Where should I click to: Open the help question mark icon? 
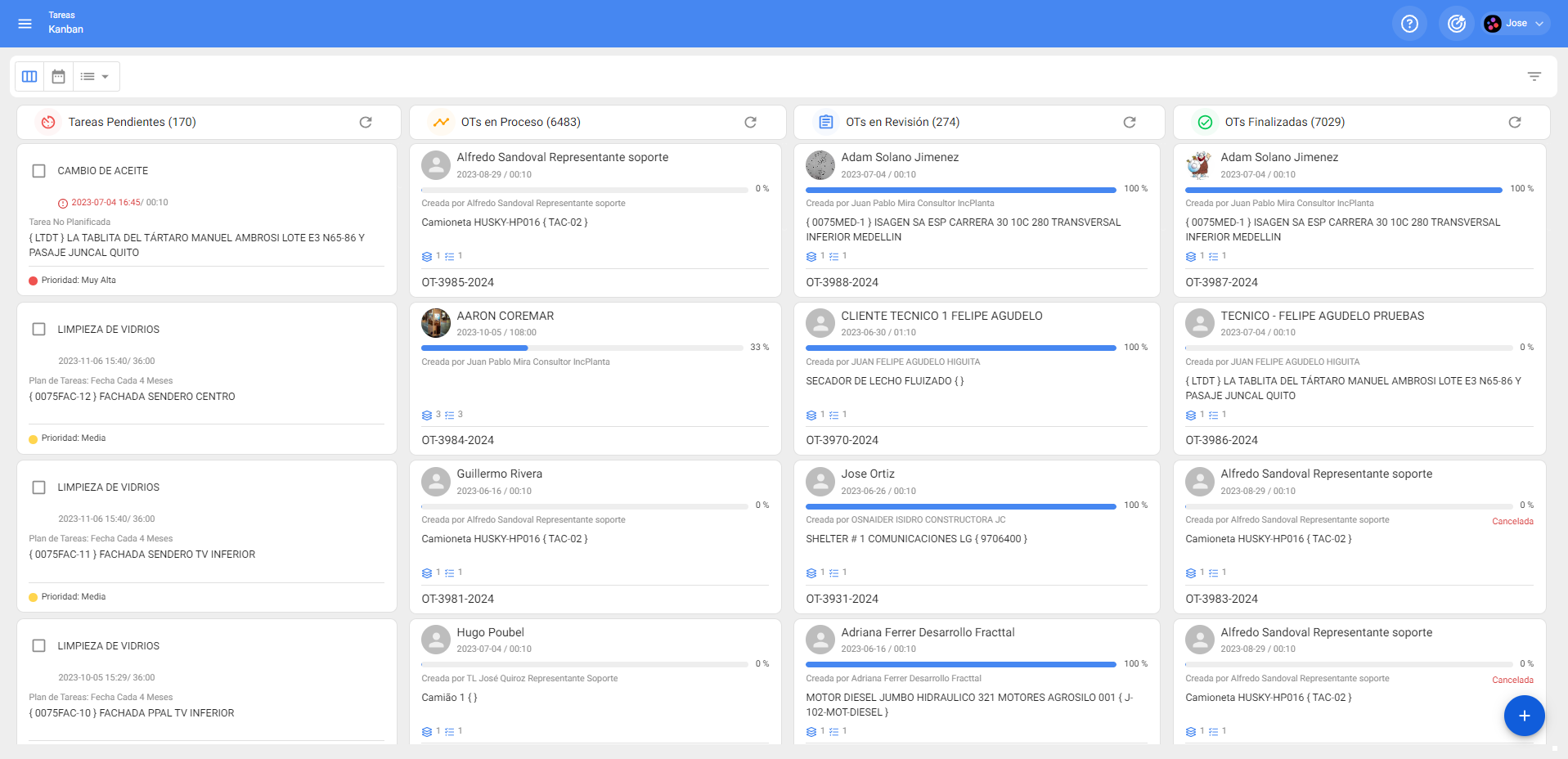coord(1409,24)
